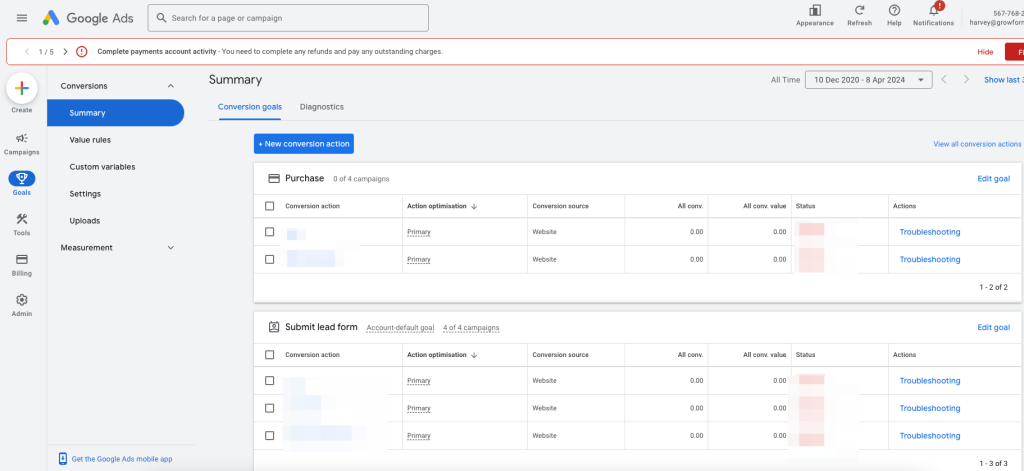Select Summary in the left menu
1024x471 pixels.
click(x=116, y=113)
